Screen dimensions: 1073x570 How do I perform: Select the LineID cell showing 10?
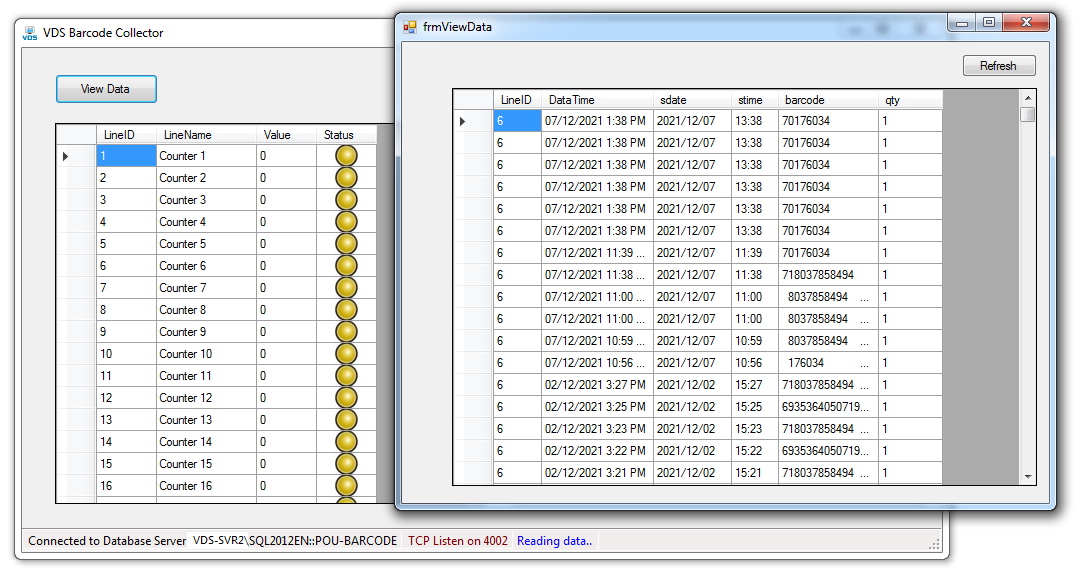[x=127, y=354]
